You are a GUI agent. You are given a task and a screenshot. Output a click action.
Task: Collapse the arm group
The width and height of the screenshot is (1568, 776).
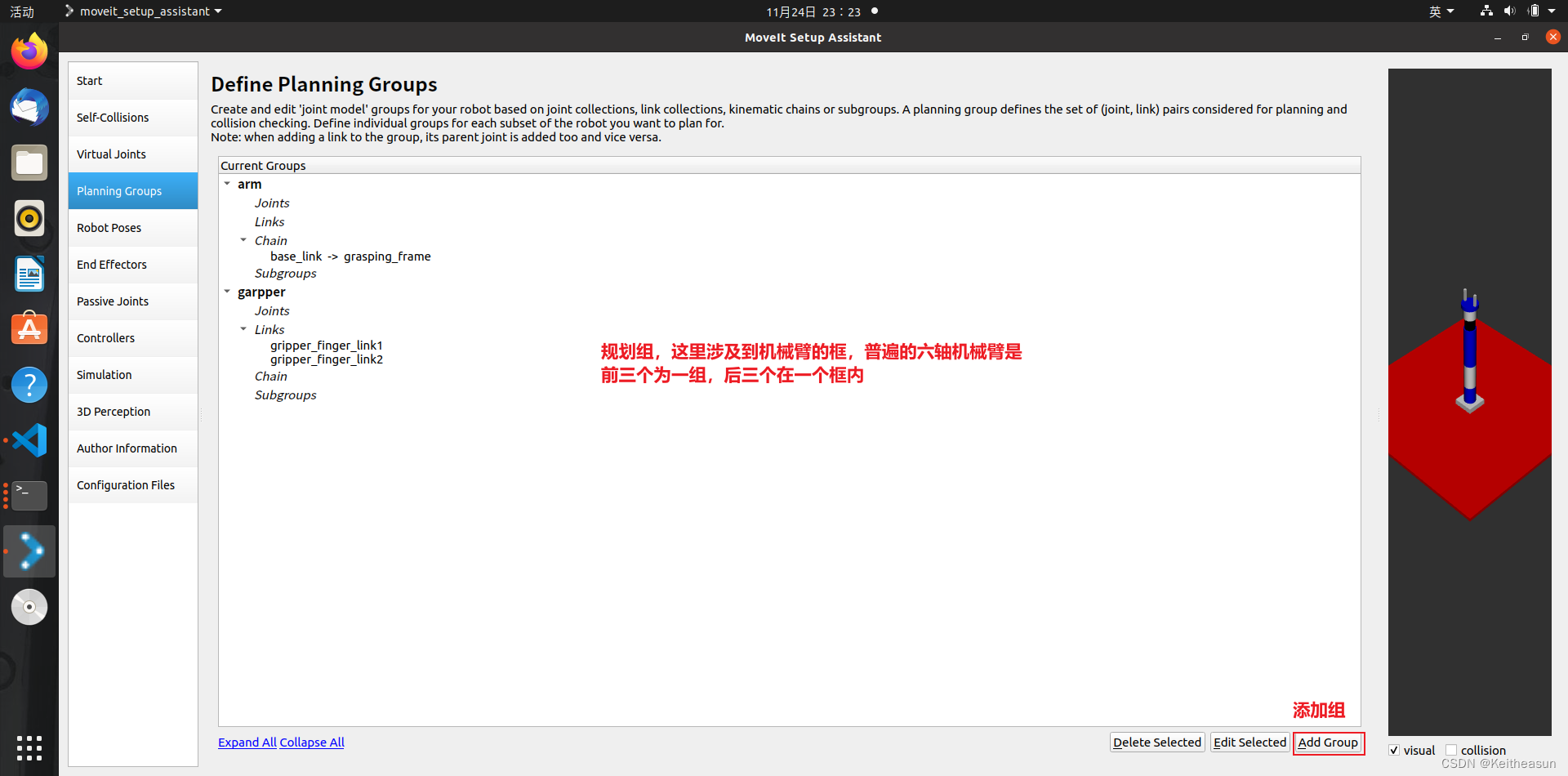[x=227, y=184]
